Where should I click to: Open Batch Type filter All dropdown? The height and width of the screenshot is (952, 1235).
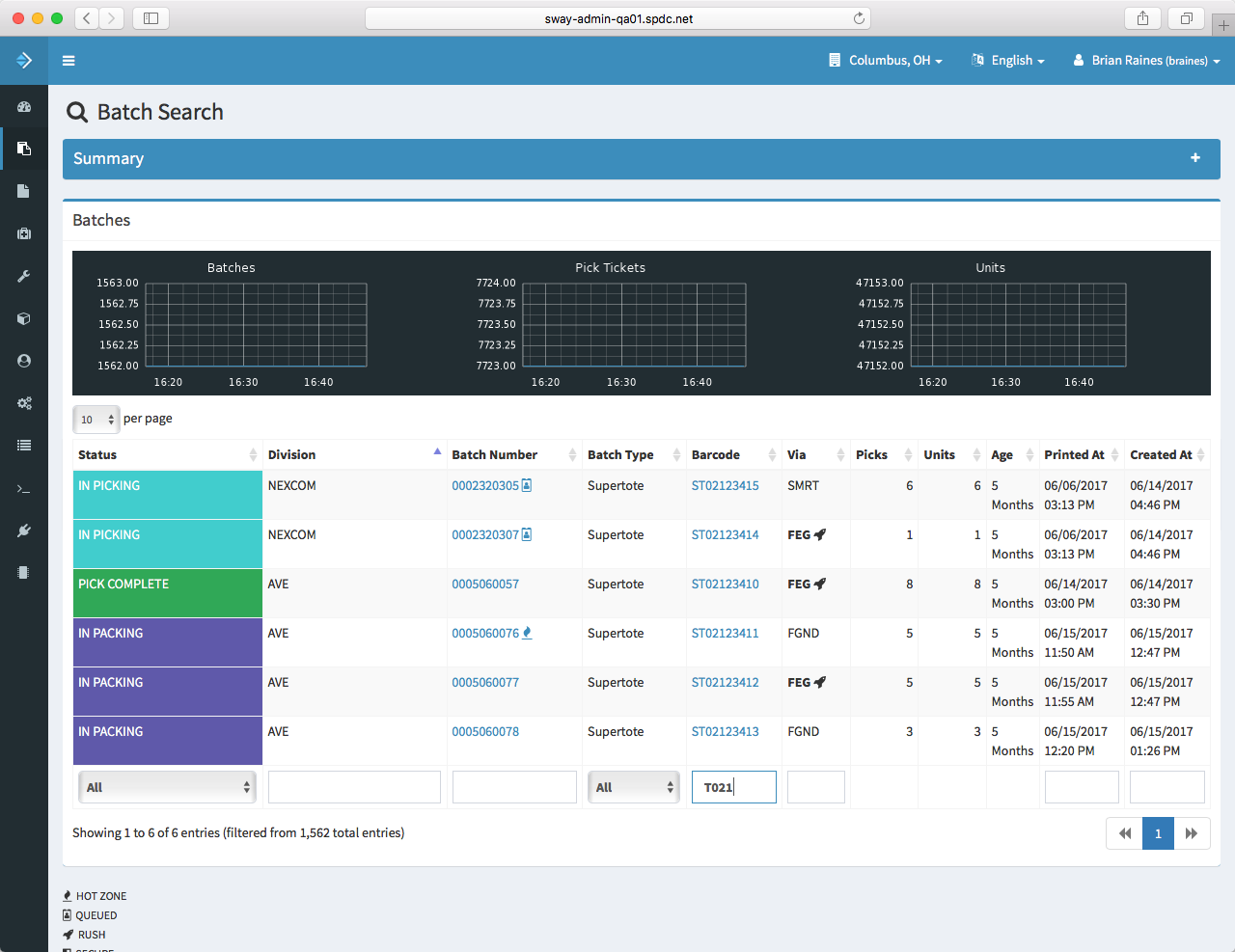point(633,787)
